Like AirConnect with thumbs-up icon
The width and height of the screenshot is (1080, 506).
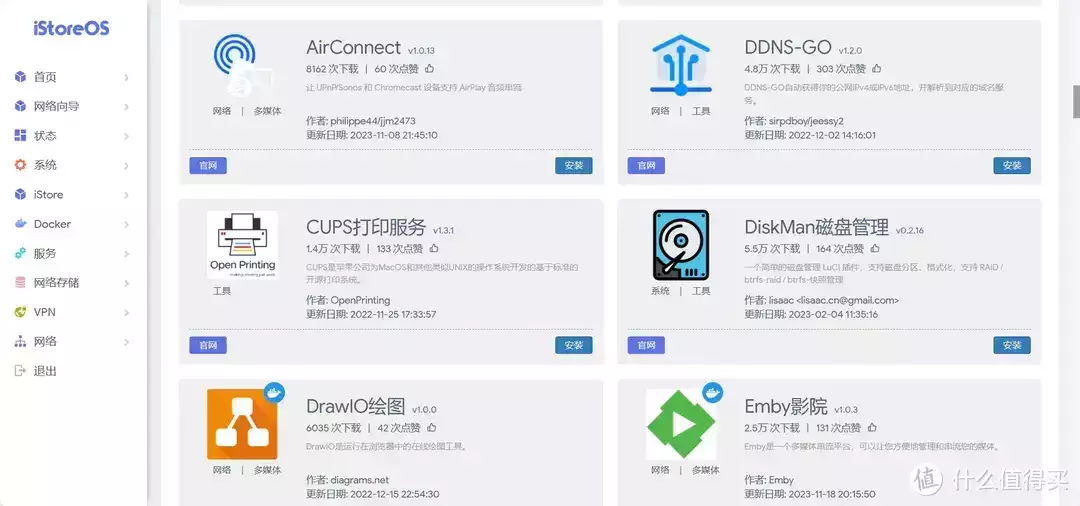(x=430, y=69)
